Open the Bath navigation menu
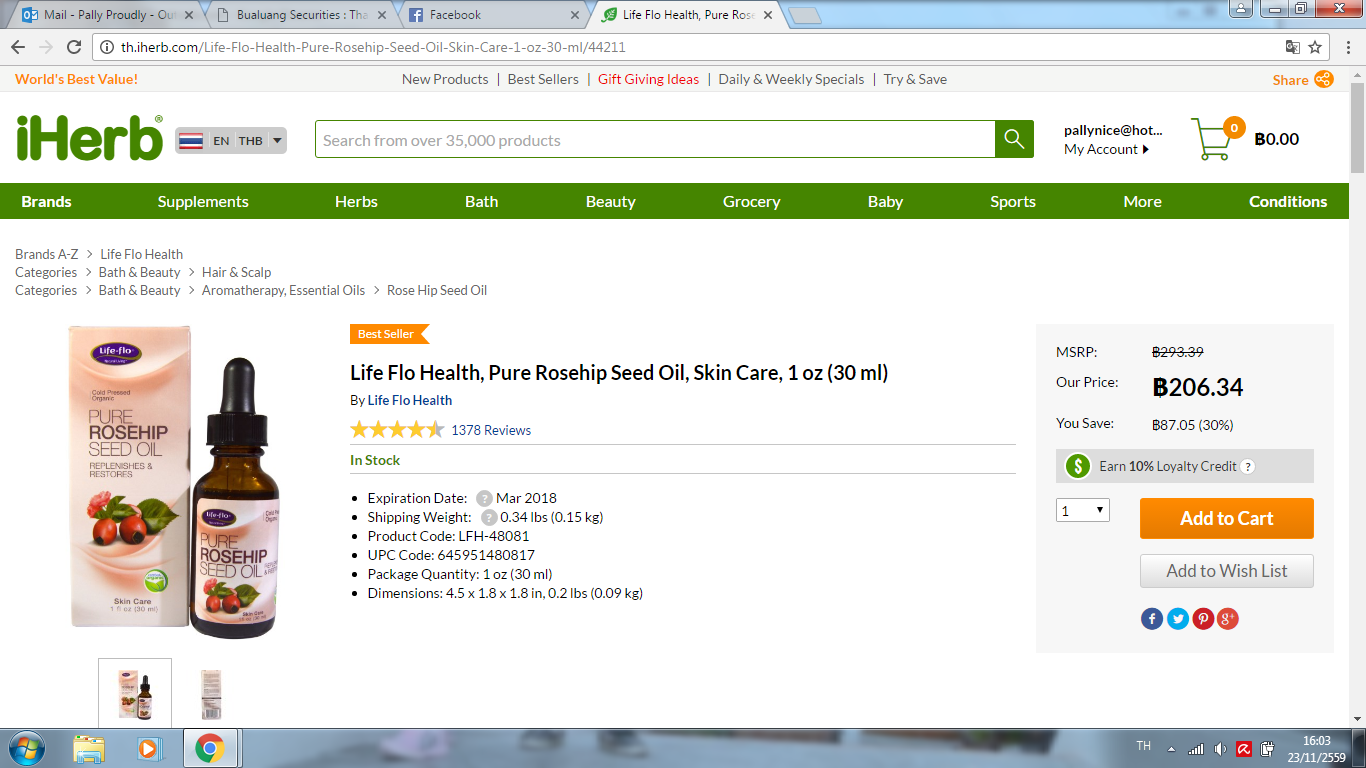The image size is (1366, 768). (x=481, y=201)
